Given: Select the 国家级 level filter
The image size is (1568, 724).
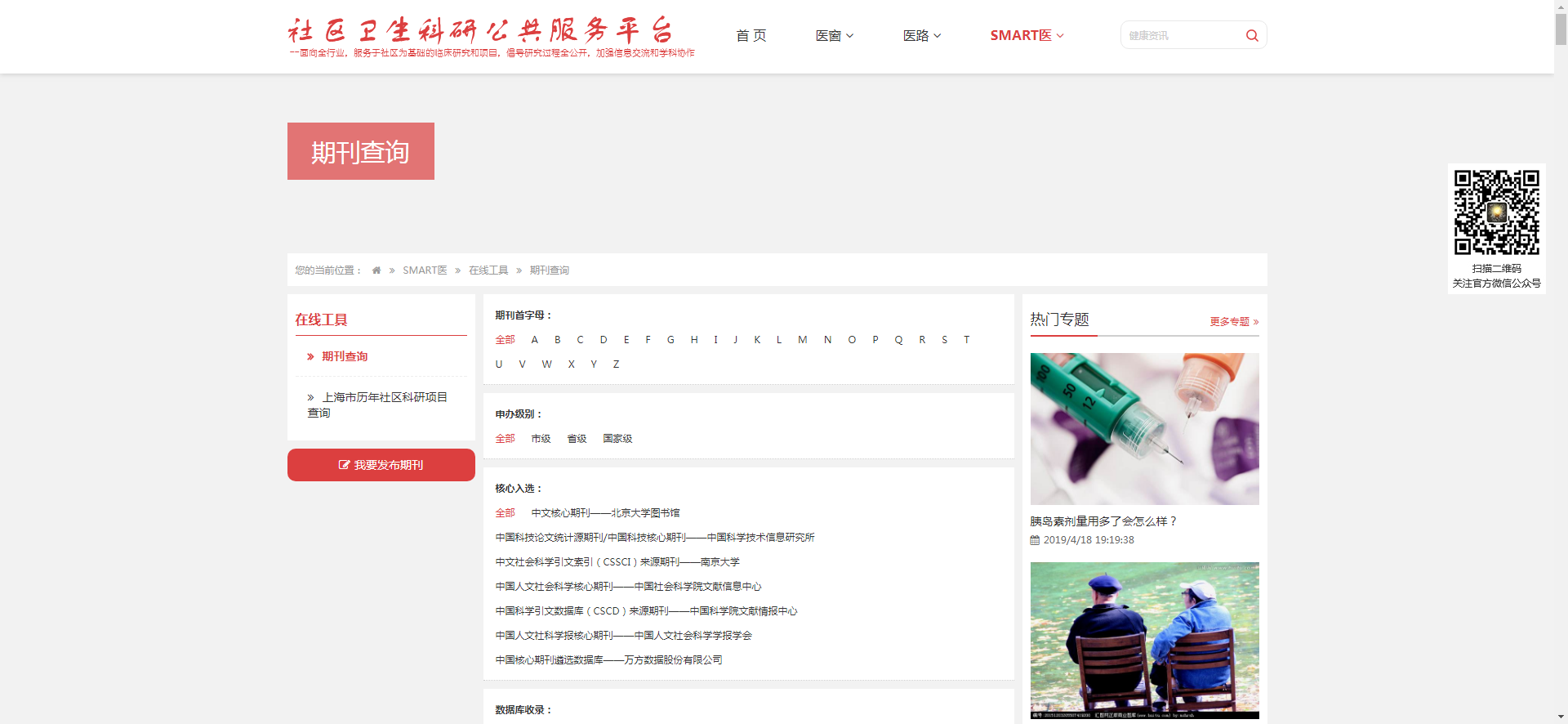Looking at the screenshot, I should pyautogui.click(x=617, y=439).
